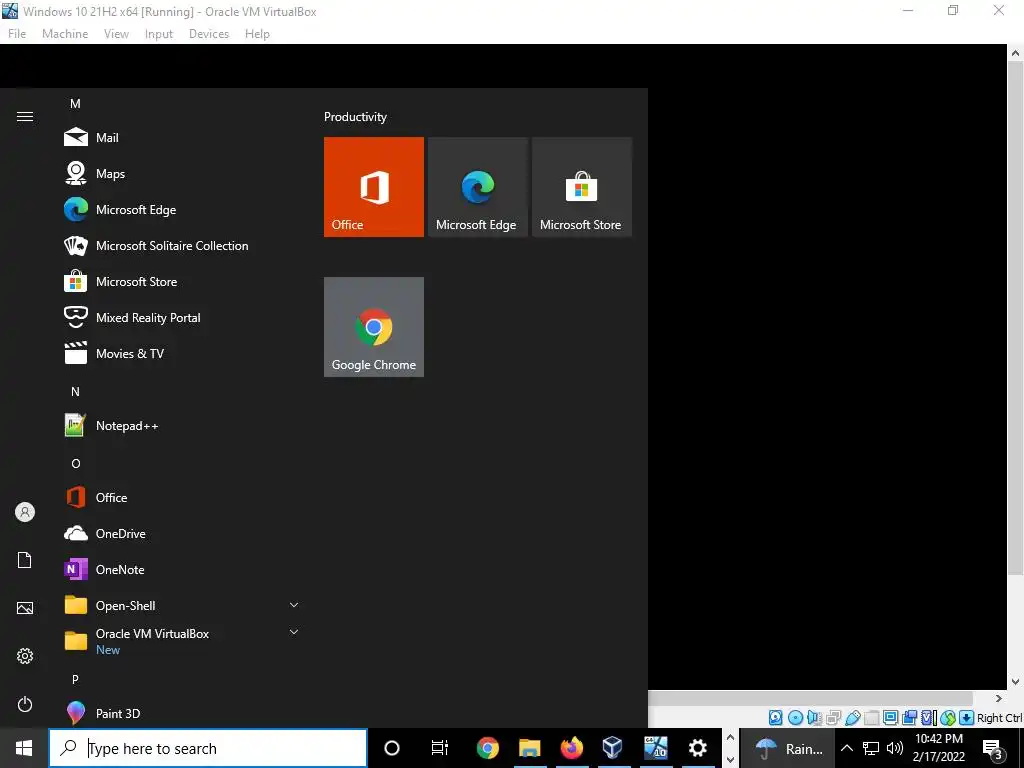Open the clock showing 10:42 PM
Image resolution: width=1024 pixels, height=768 pixels.
[938, 748]
